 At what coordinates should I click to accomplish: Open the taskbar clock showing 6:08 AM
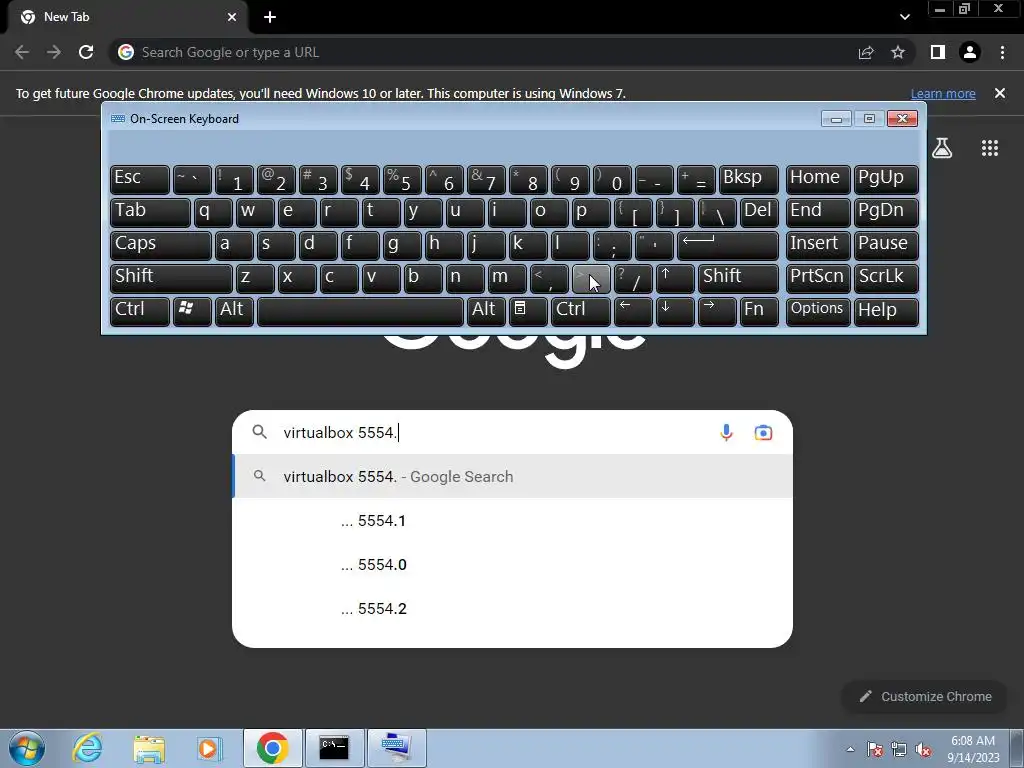click(x=972, y=748)
